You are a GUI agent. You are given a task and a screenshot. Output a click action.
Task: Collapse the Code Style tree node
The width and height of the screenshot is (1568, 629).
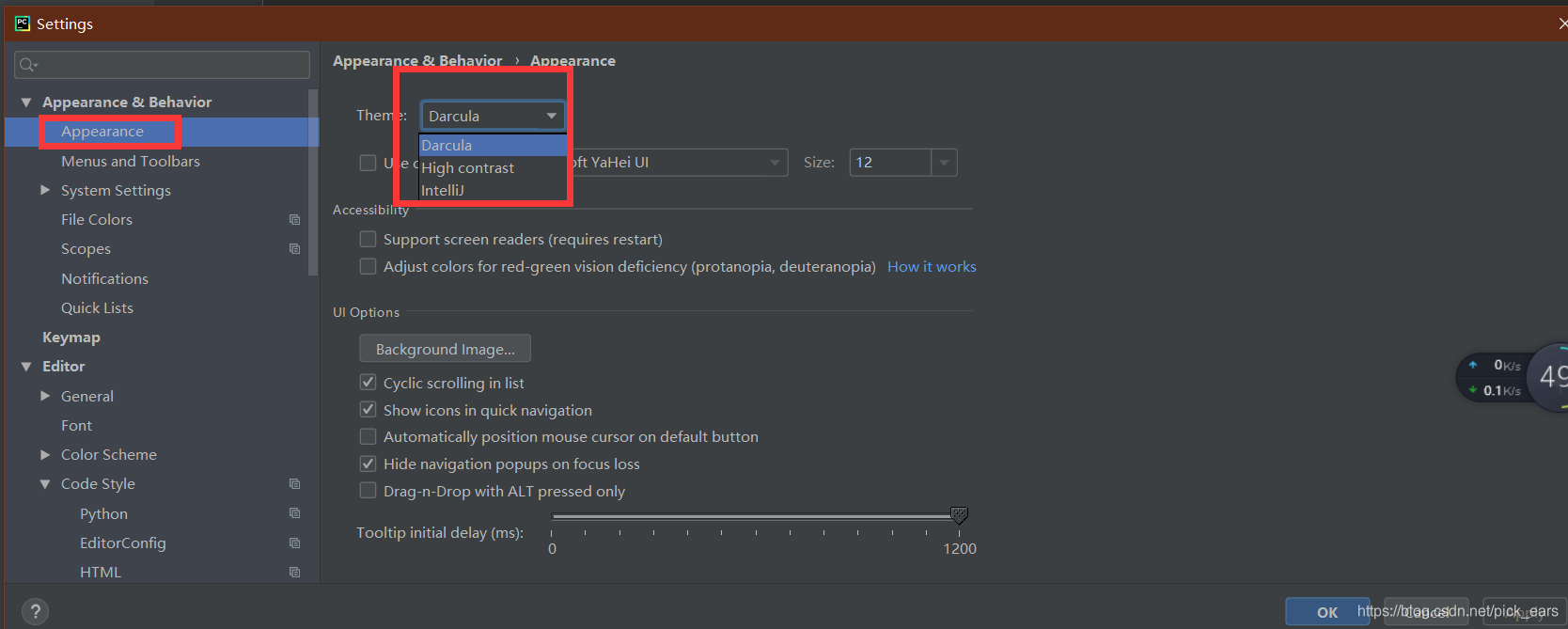point(45,484)
